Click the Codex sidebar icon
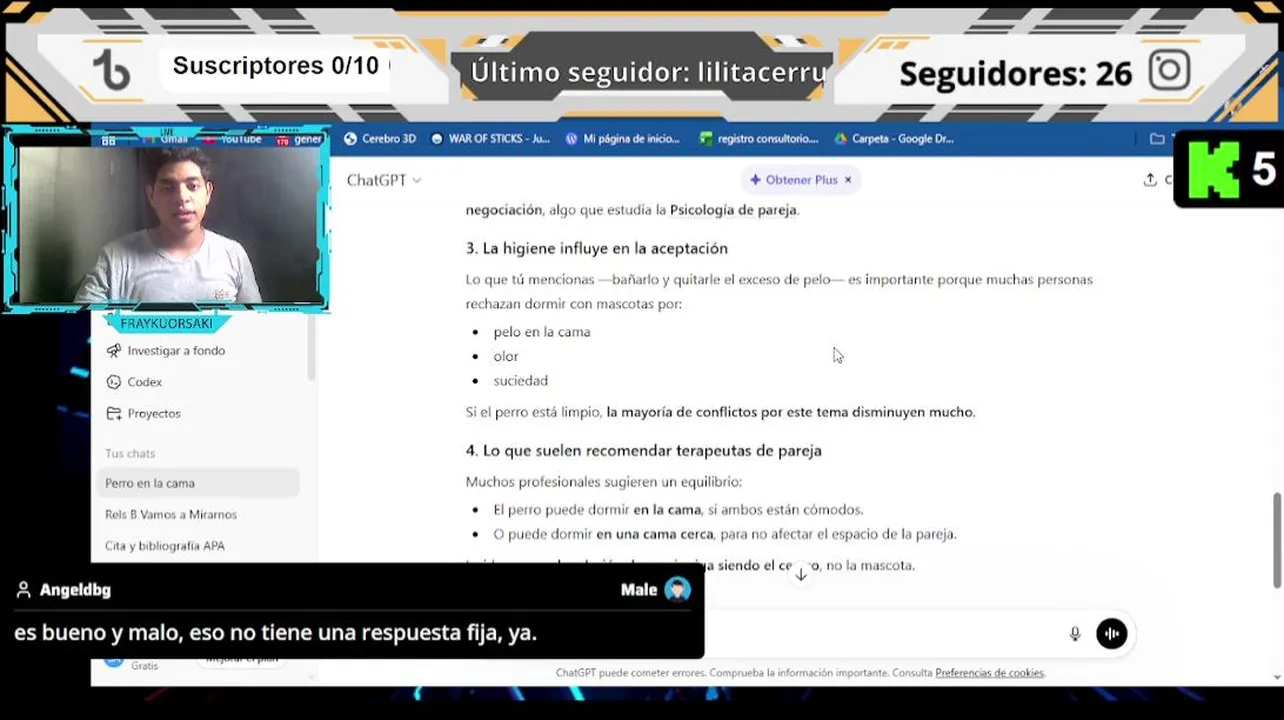 point(114,382)
